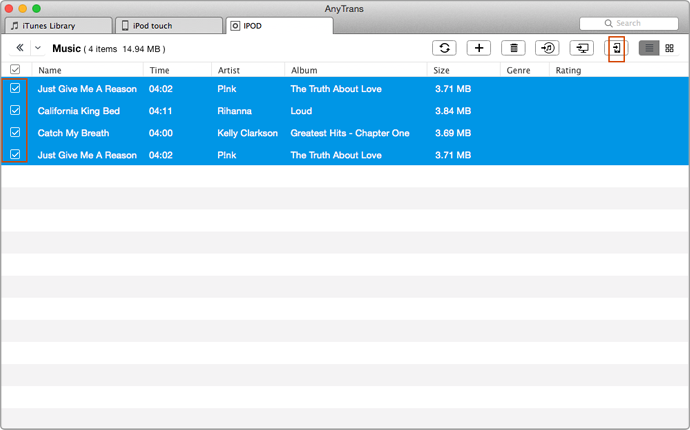Click inside the Search field
This screenshot has height=430, width=690.
[629, 23]
